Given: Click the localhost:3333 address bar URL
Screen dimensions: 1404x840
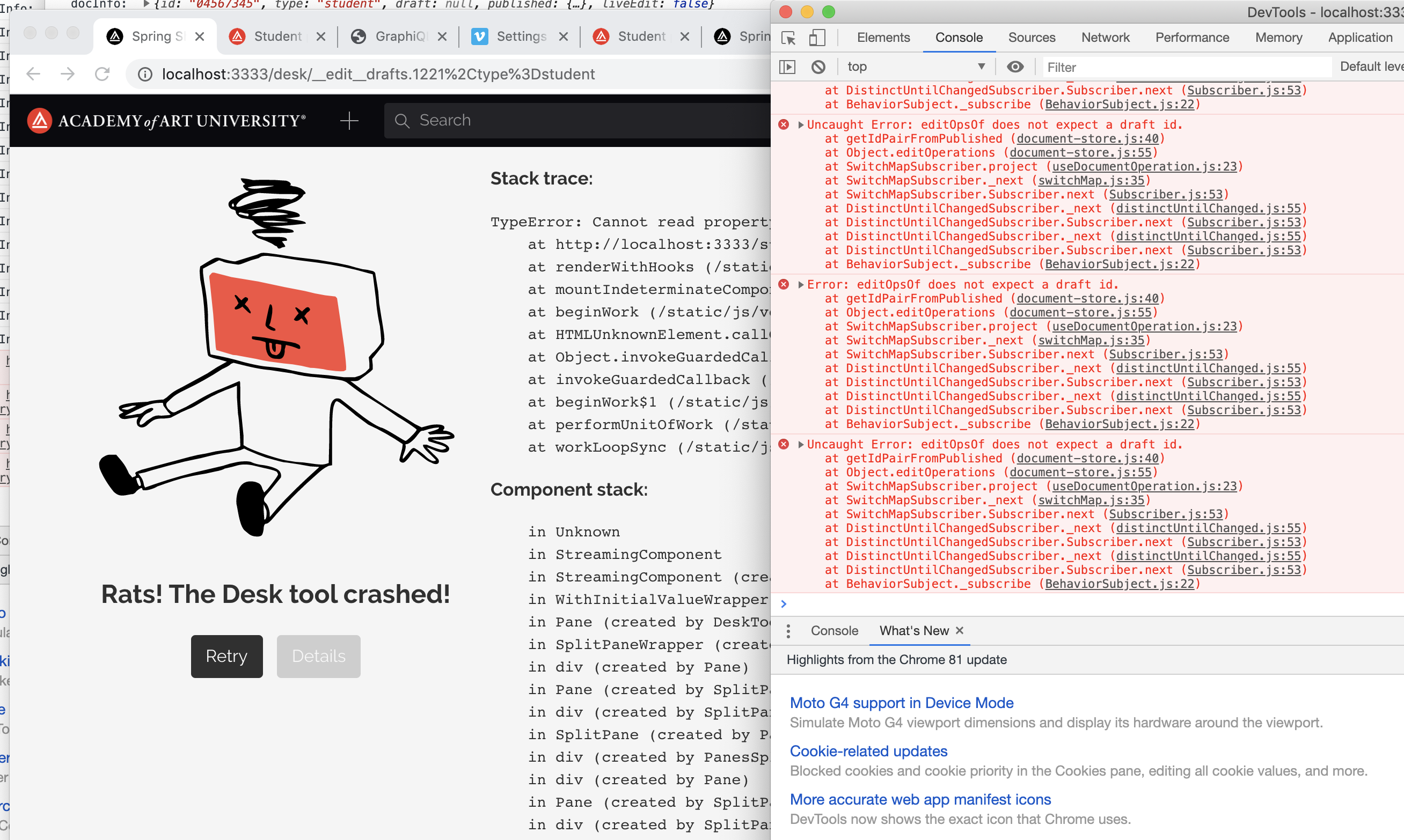Looking at the screenshot, I should (x=378, y=74).
